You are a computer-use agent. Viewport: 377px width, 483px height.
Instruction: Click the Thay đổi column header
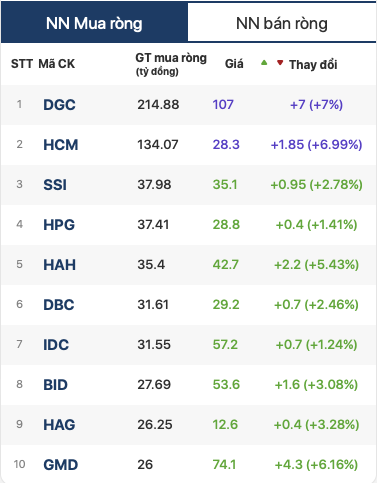313,64
